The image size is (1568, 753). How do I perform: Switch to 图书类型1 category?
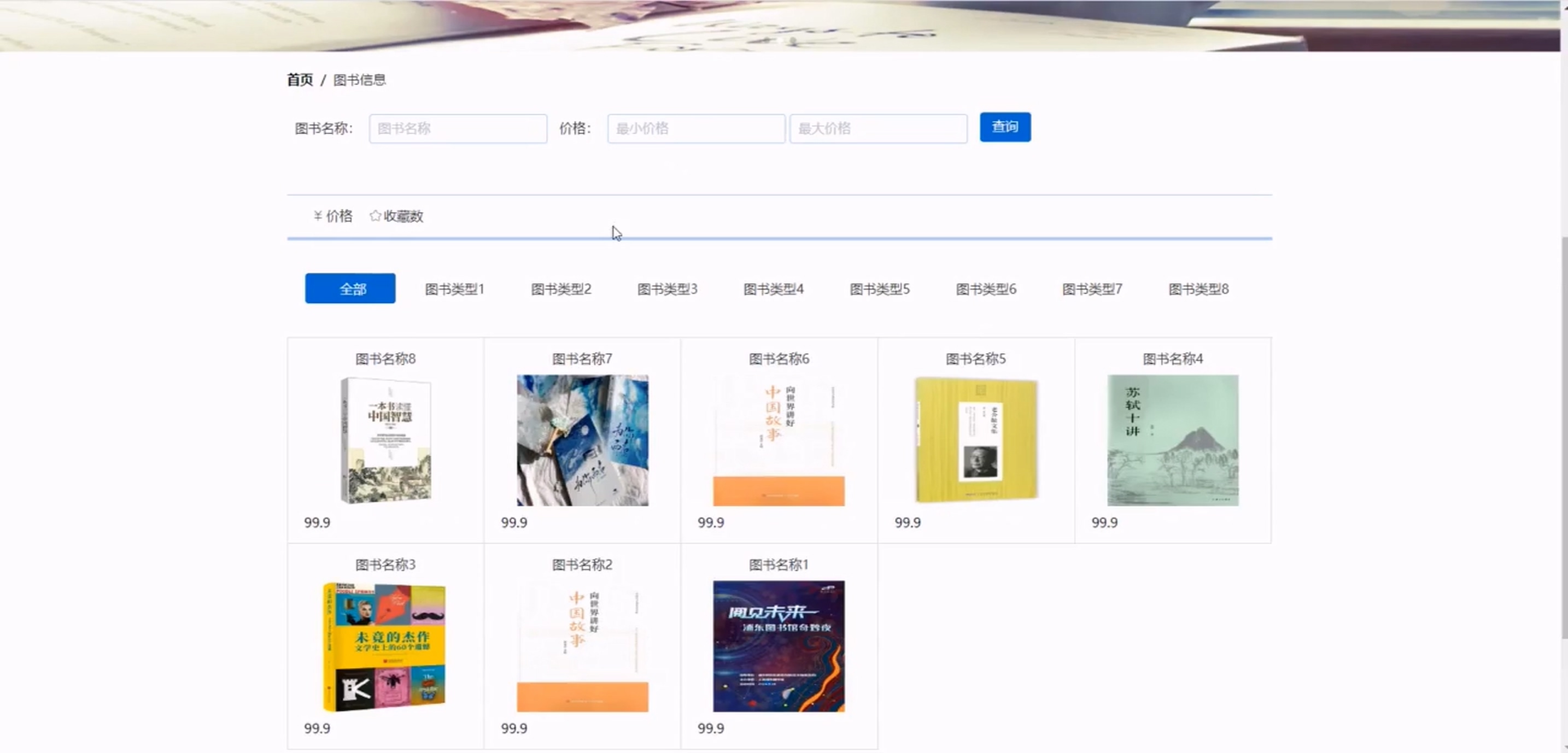454,289
